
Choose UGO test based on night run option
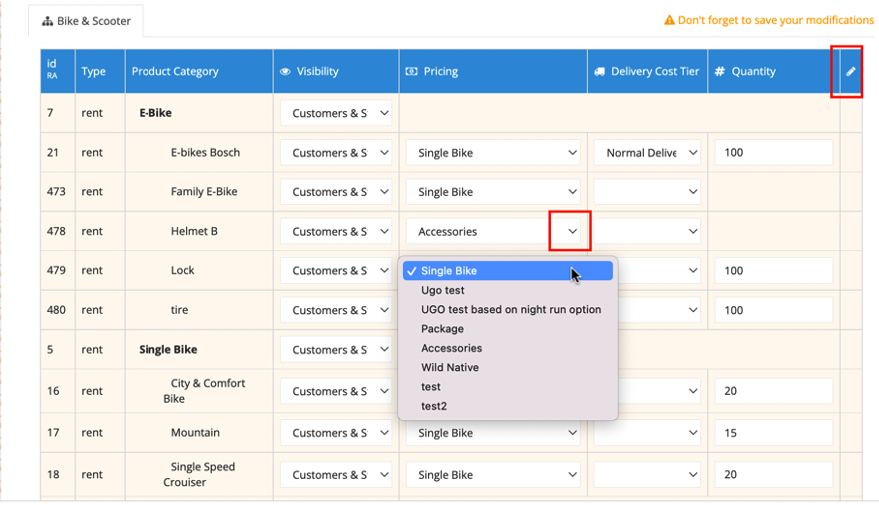click(x=508, y=309)
